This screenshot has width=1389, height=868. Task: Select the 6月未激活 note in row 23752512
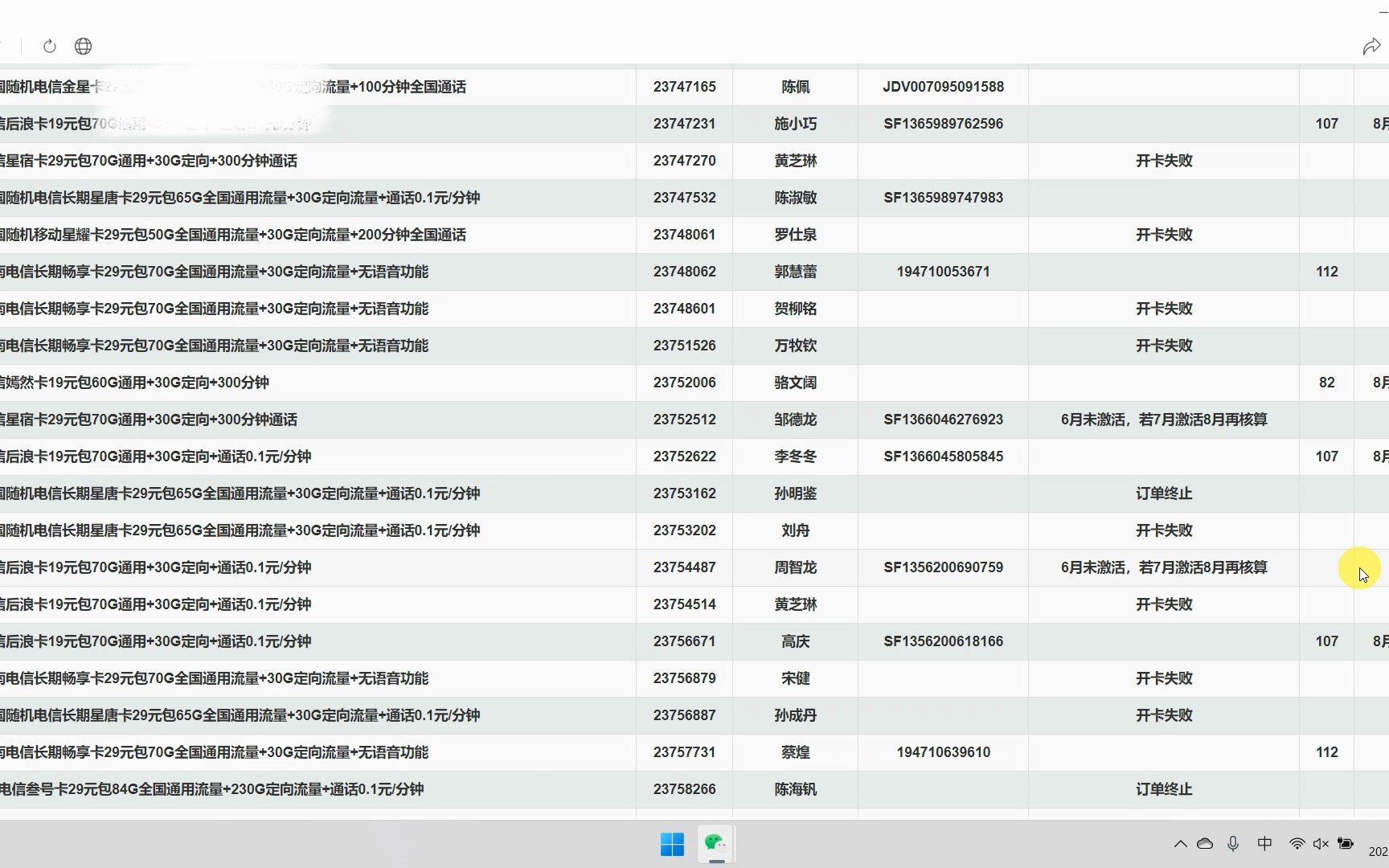tap(1164, 420)
